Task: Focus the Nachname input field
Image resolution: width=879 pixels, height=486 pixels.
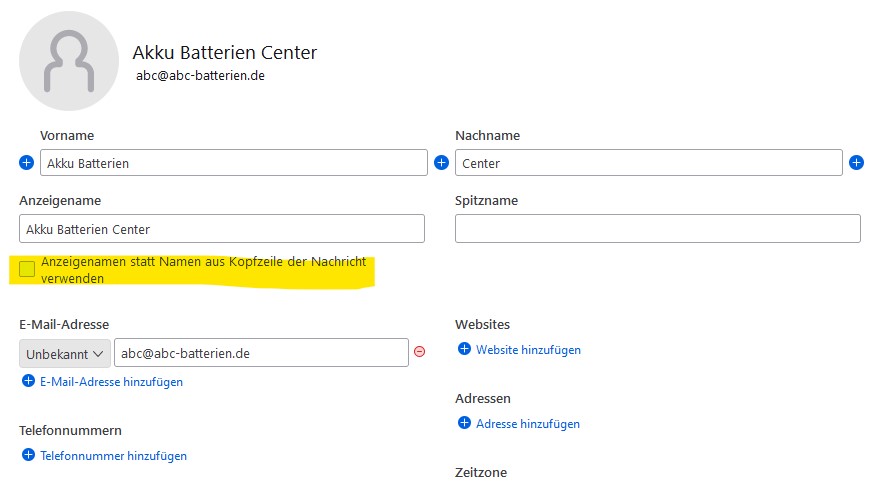Action: [x=648, y=163]
